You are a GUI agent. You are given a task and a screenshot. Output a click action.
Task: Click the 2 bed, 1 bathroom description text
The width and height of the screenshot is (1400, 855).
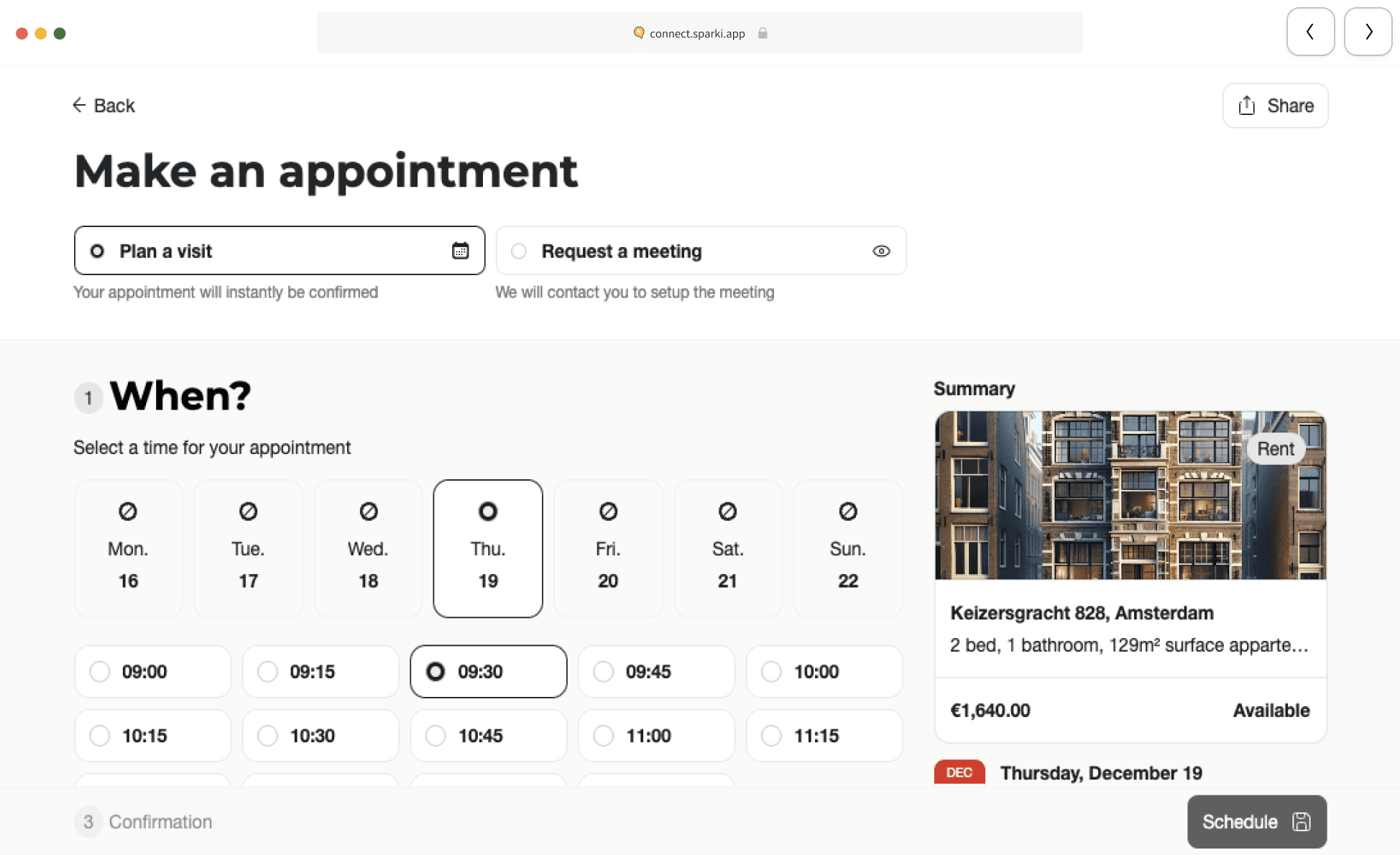(1129, 645)
